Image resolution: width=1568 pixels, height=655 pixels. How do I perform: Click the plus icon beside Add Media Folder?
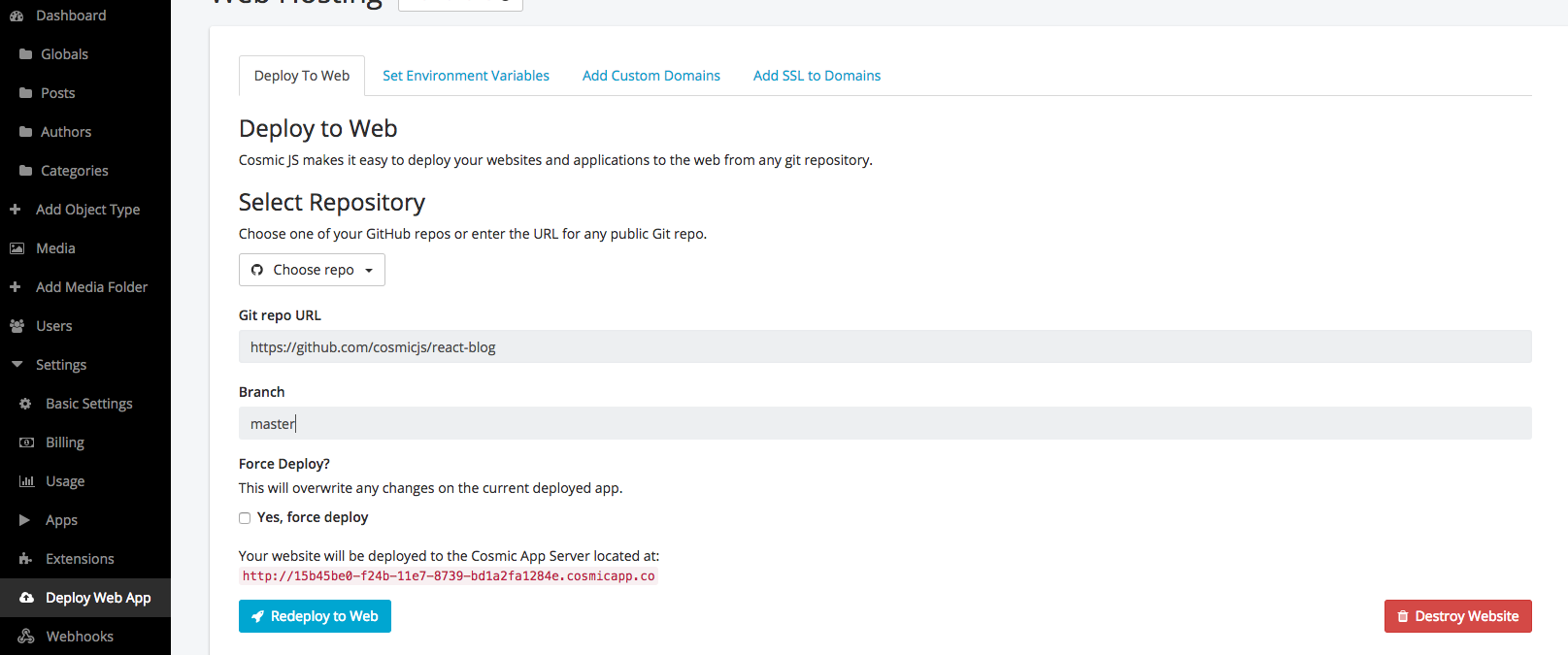(16, 287)
